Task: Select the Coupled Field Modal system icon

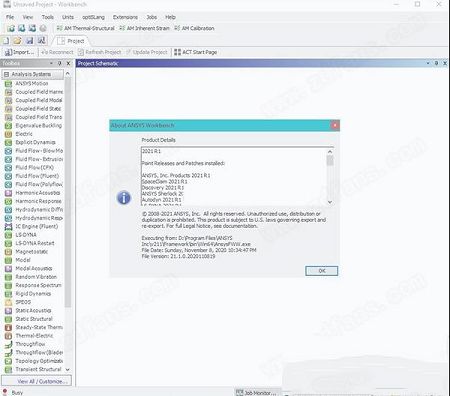Action: (8, 100)
